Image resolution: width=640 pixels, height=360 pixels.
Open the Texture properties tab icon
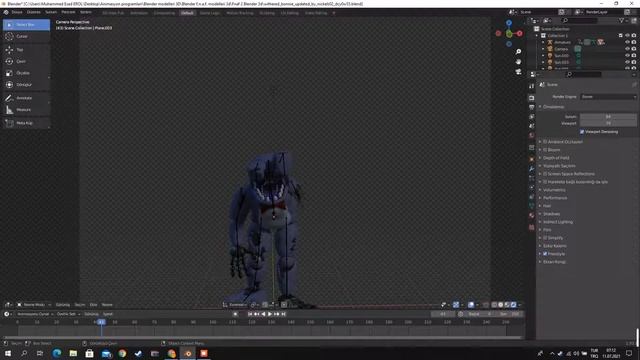click(531, 227)
